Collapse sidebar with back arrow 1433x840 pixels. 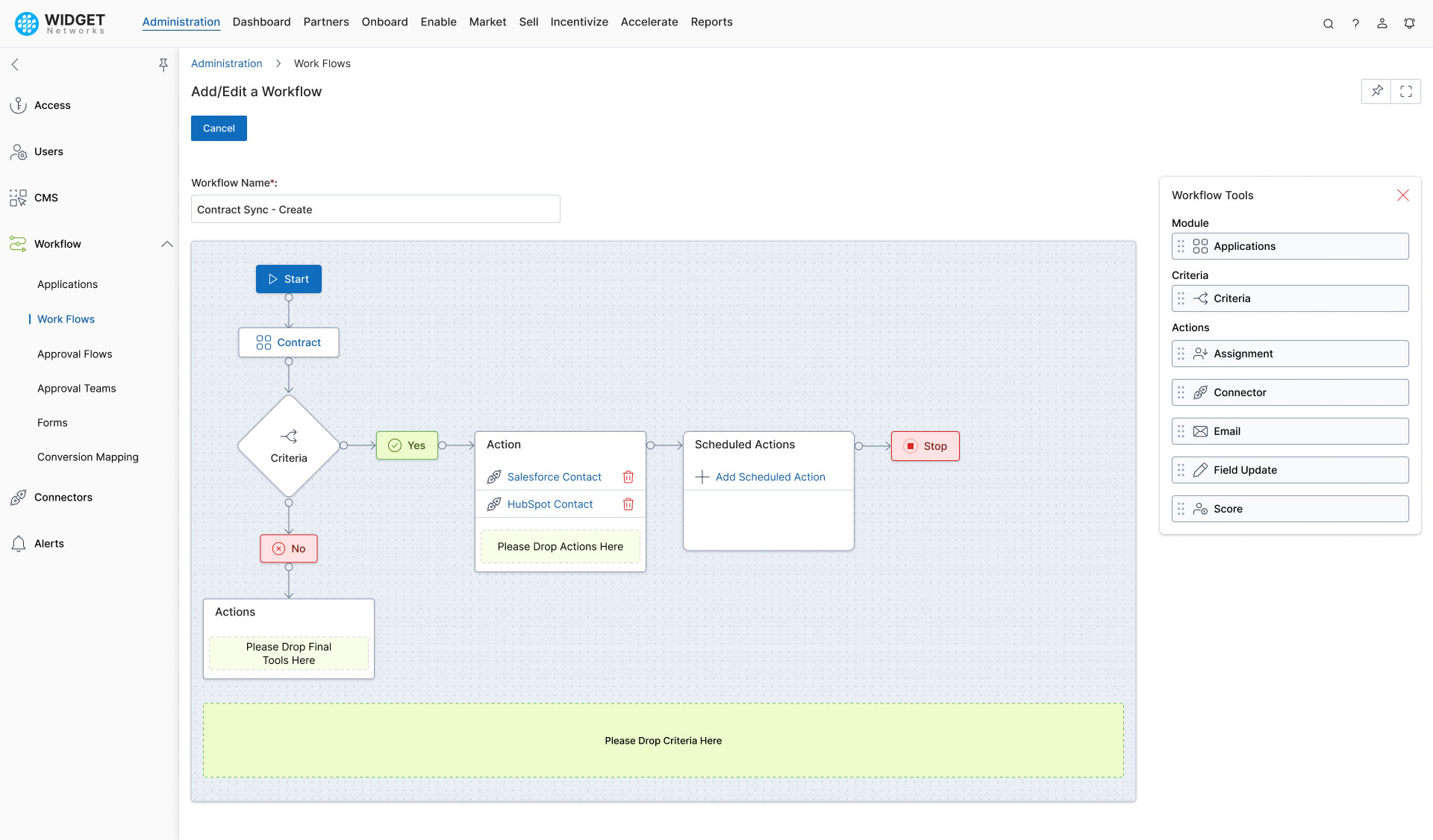pyautogui.click(x=15, y=65)
